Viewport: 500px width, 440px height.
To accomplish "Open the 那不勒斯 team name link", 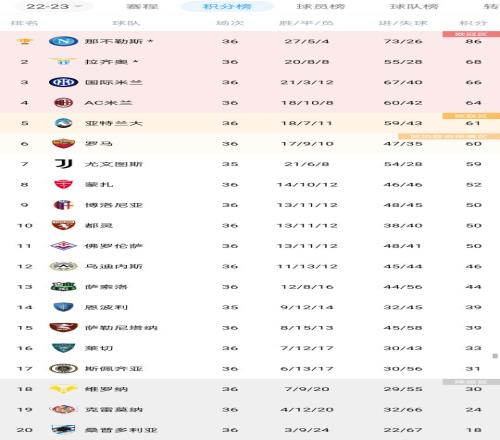I will pyautogui.click(x=114, y=41).
